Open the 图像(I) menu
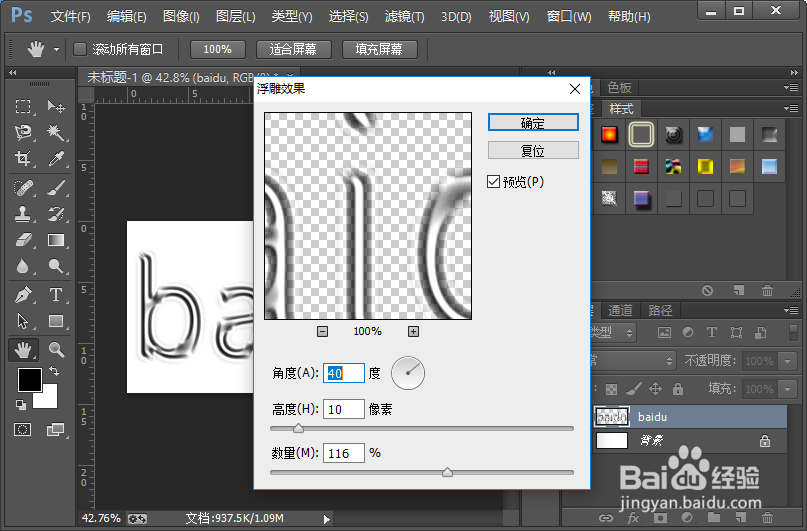The height and width of the screenshot is (531, 807). pyautogui.click(x=181, y=16)
